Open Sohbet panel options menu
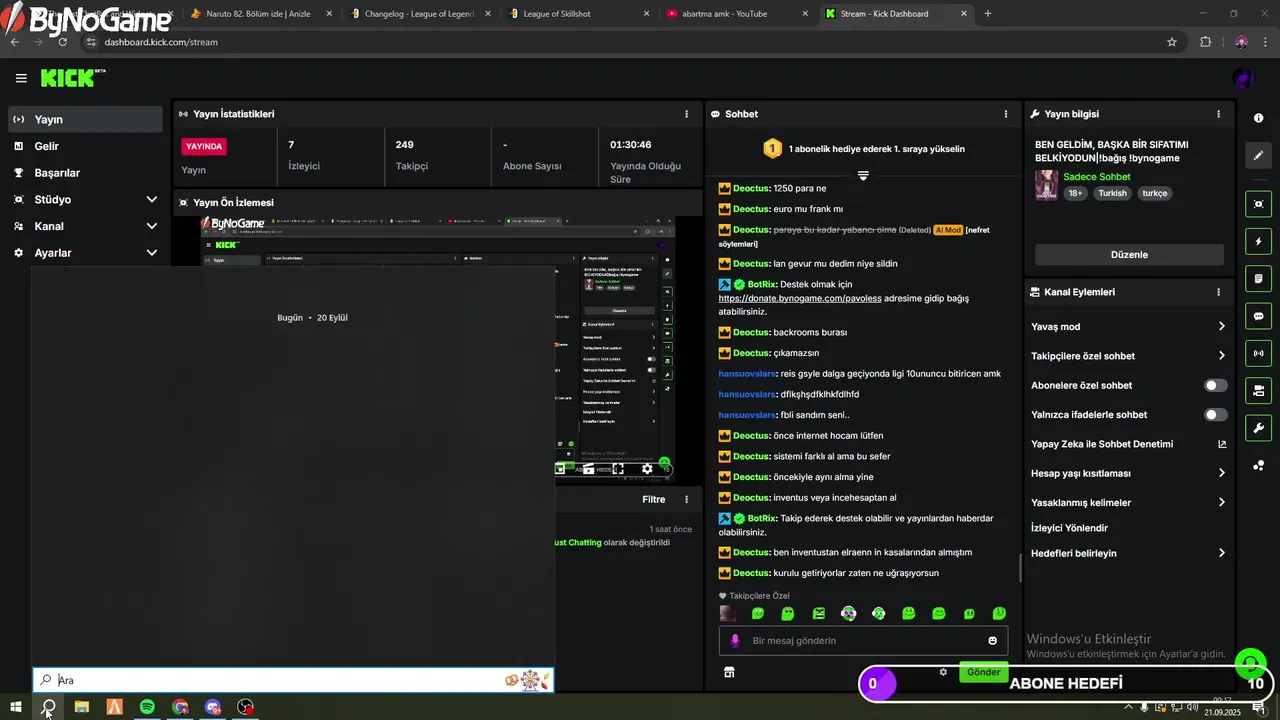 click(x=1006, y=114)
